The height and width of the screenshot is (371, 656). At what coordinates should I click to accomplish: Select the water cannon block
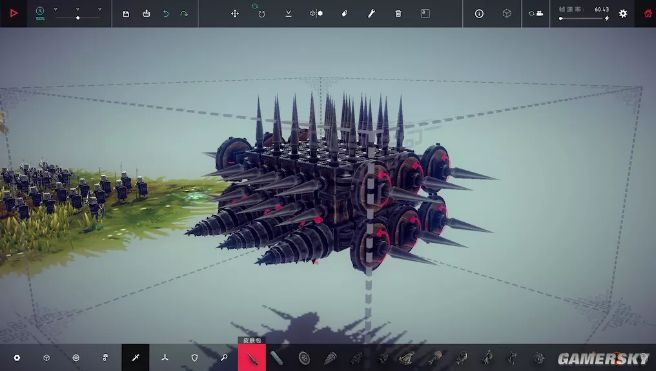point(487,358)
